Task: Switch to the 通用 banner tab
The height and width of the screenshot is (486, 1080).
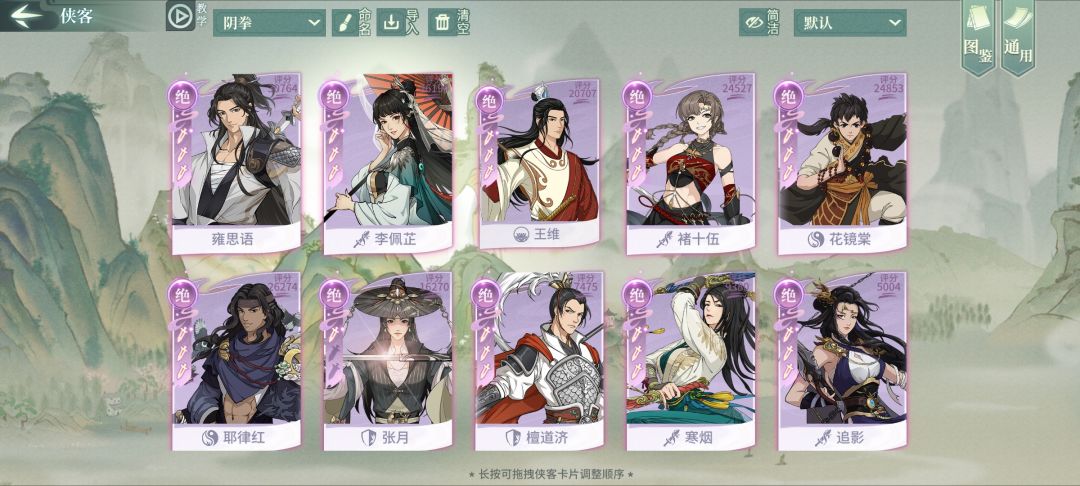Action: pos(1018,36)
